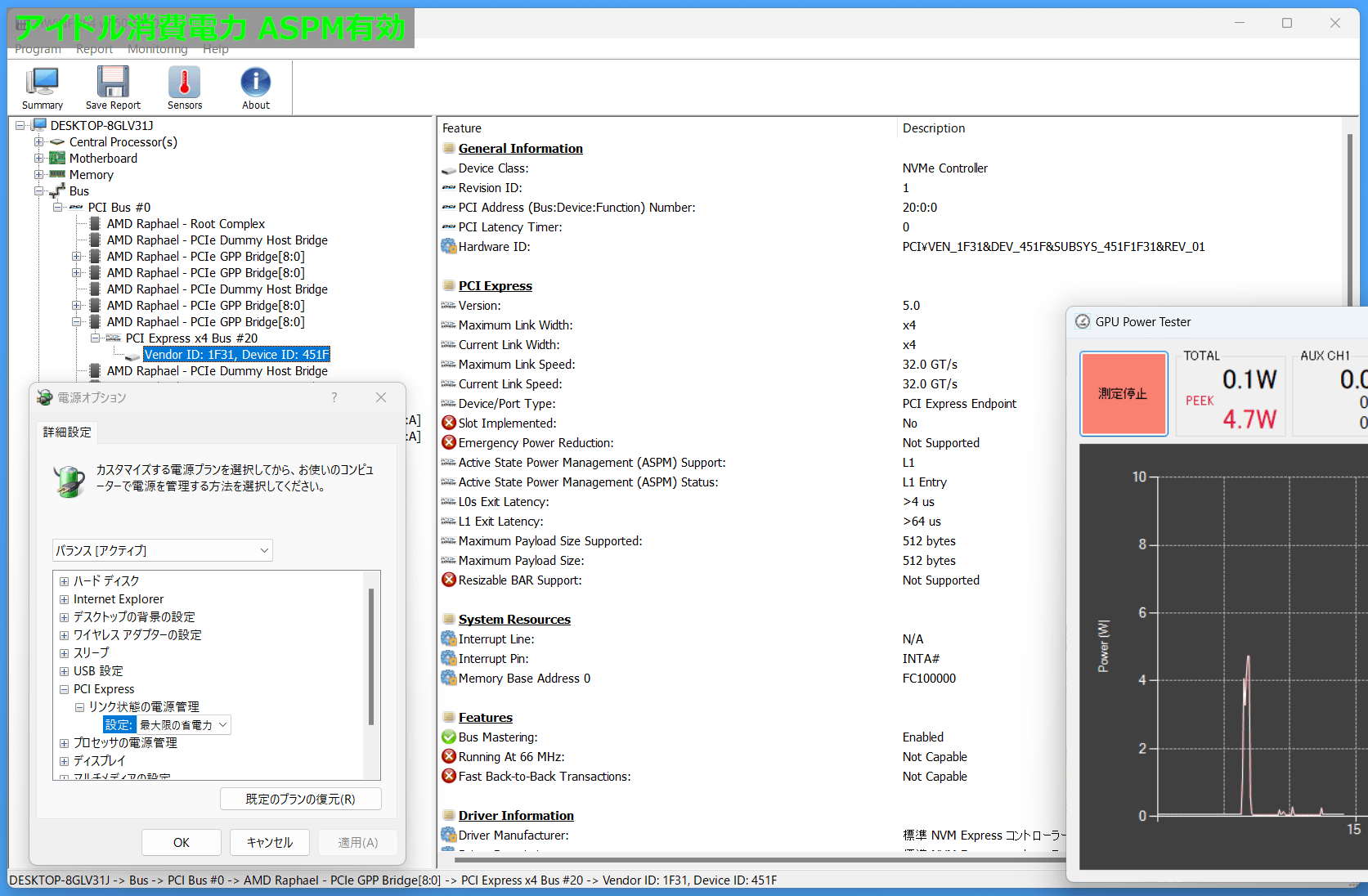Click the PCI Express x4 Bus #20 icon
This screenshot has width=1368, height=896.
pos(114,338)
